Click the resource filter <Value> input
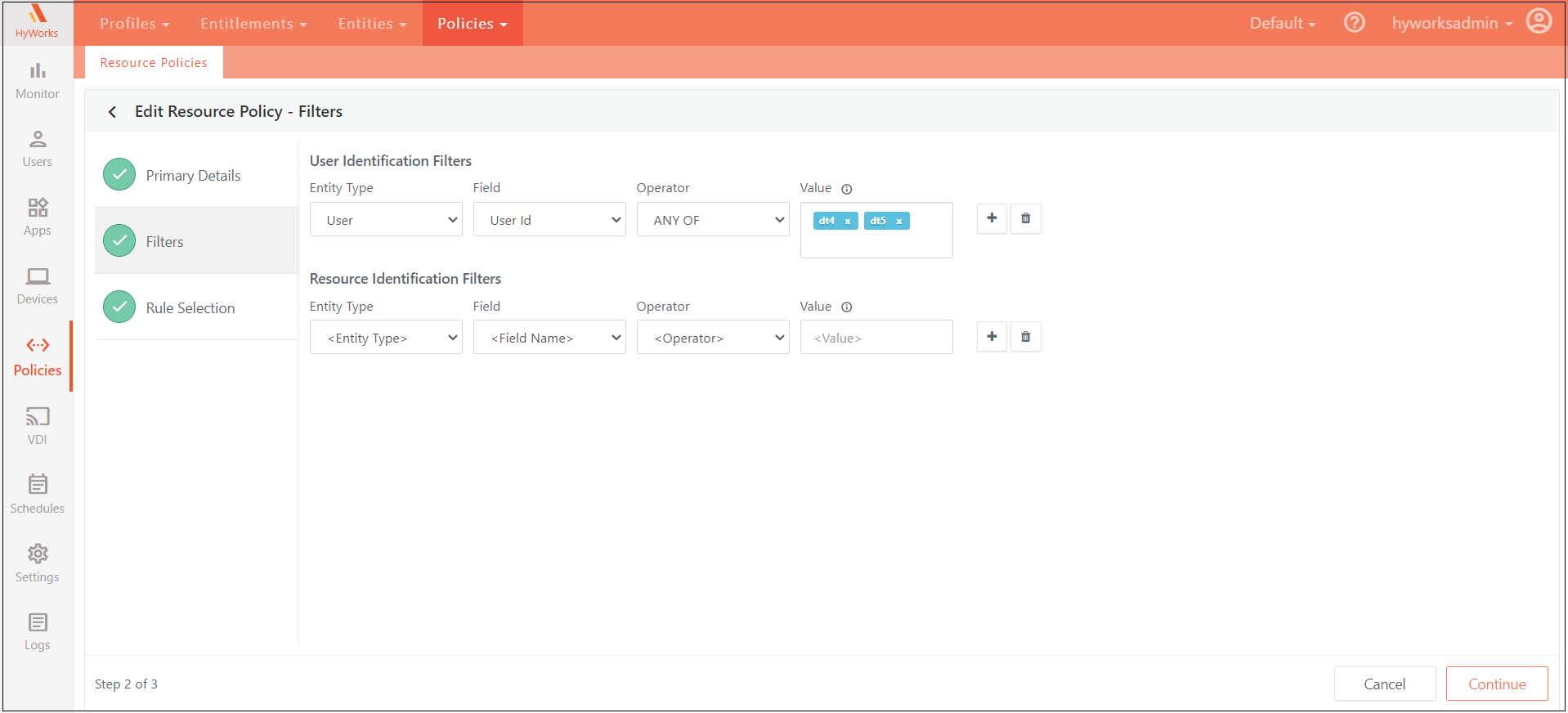 [876, 338]
